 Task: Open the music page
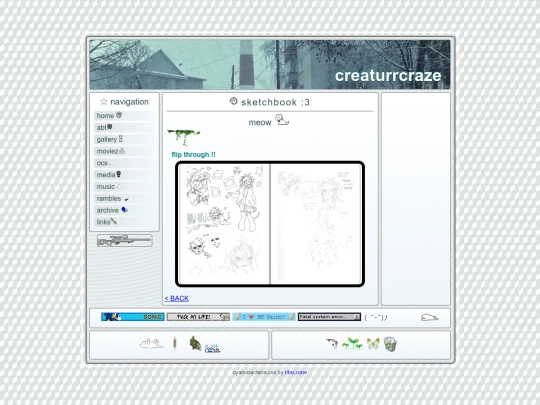[124, 187]
